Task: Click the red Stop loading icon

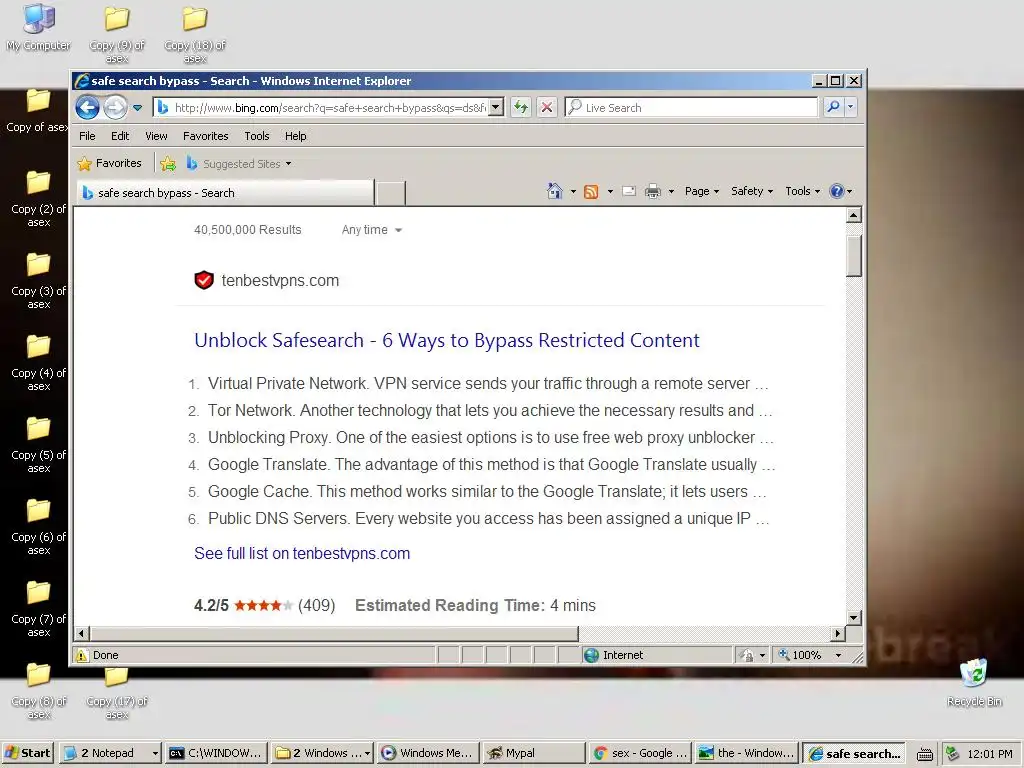Action: click(x=547, y=107)
